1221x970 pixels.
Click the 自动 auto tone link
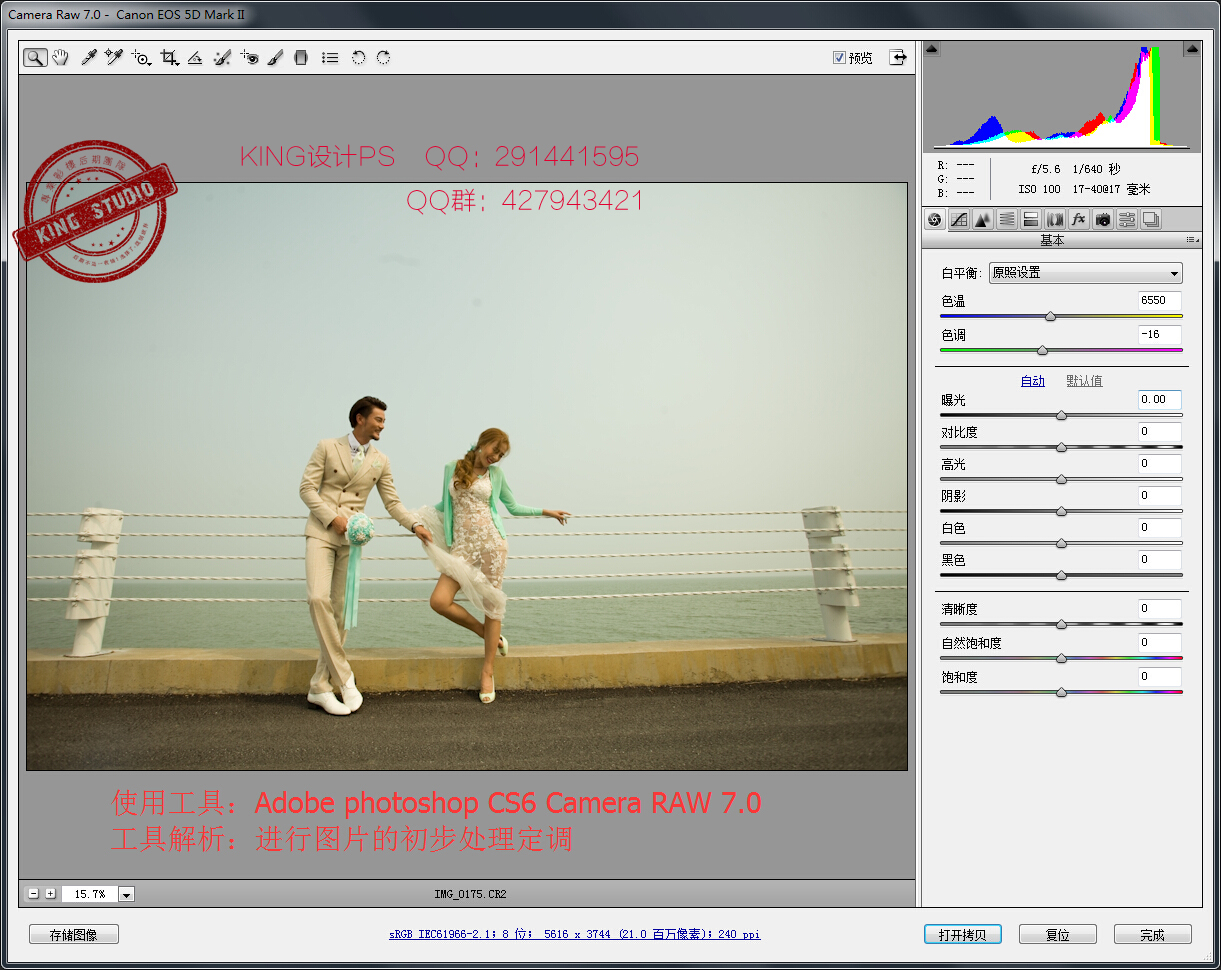pos(1032,381)
